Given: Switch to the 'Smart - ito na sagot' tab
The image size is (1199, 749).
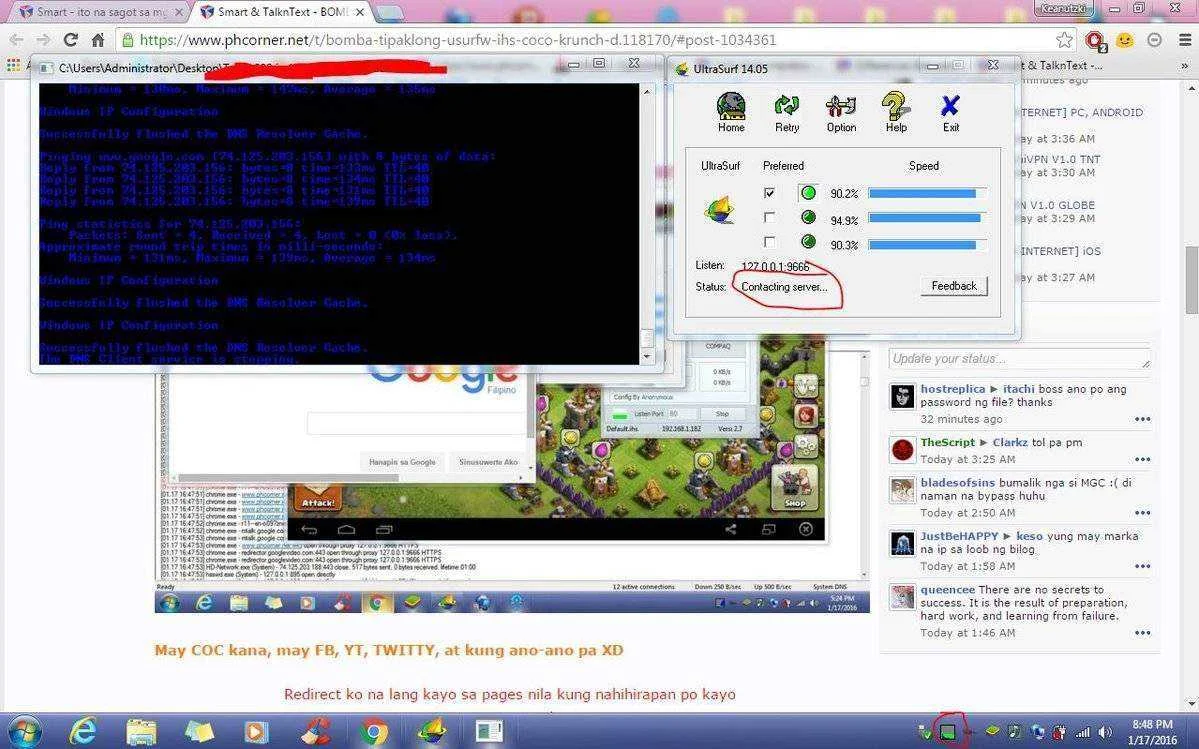Looking at the screenshot, I should point(99,12).
